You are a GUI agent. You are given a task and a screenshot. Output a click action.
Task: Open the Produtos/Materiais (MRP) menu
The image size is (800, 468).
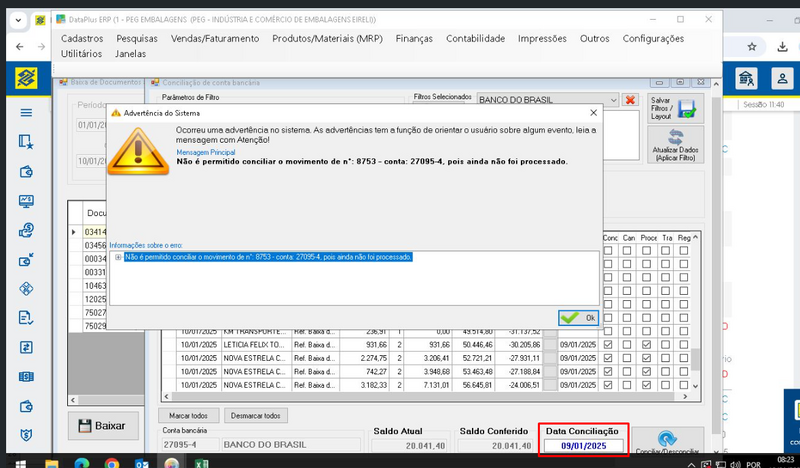tap(327, 38)
